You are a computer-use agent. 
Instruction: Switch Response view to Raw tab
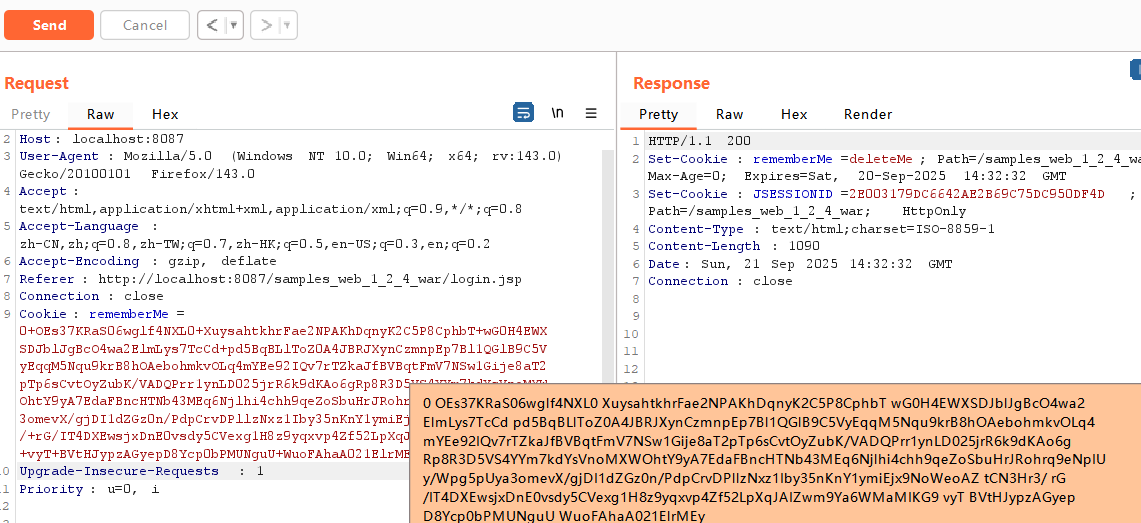click(x=730, y=114)
